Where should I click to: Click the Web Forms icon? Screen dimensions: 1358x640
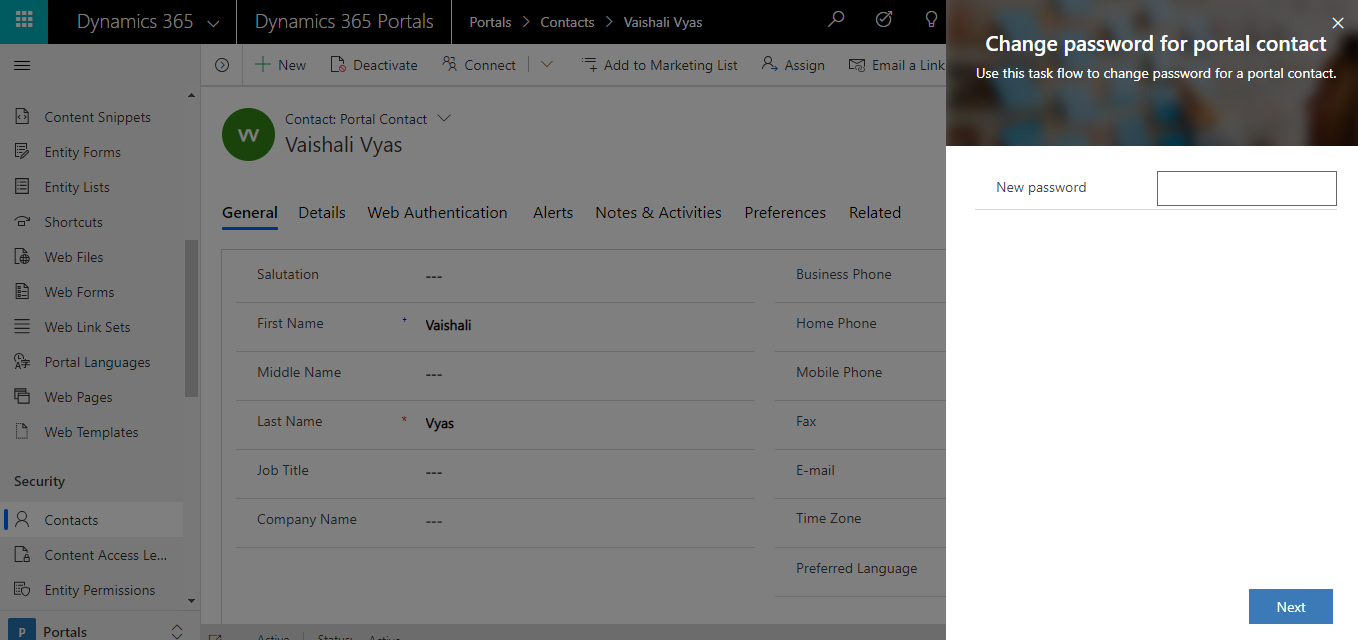22,292
